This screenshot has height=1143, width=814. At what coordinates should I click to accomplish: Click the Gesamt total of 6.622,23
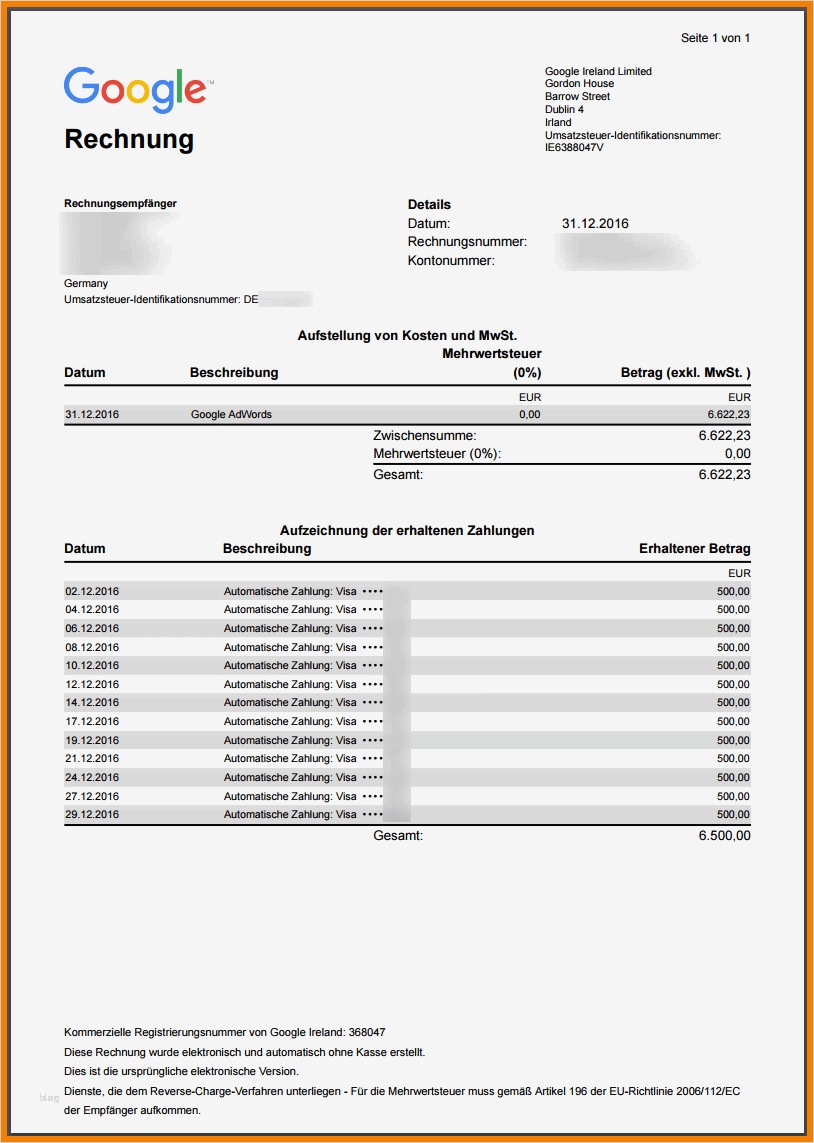tap(728, 475)
